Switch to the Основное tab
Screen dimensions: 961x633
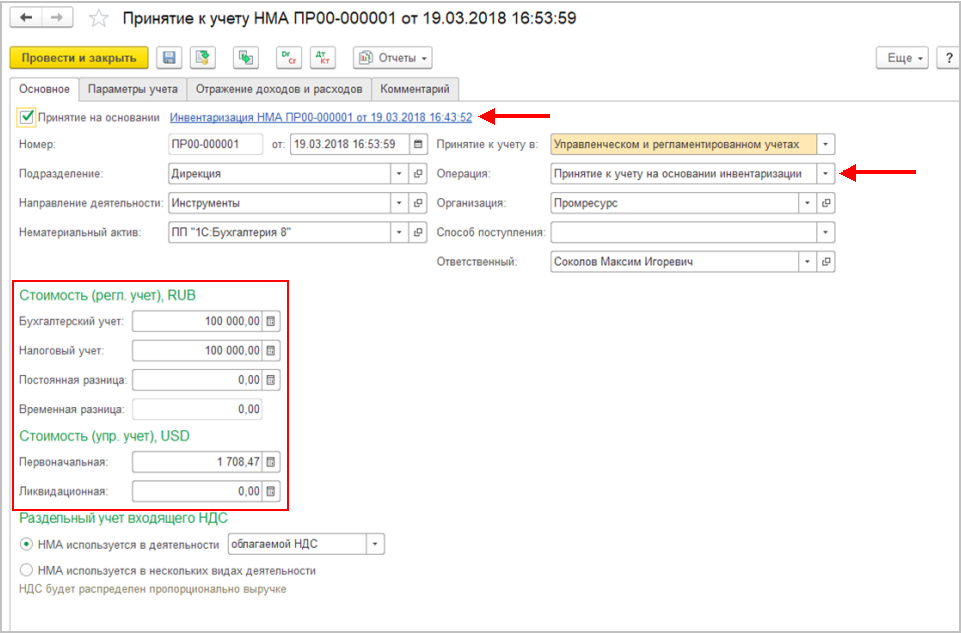(x=44, y=89)
